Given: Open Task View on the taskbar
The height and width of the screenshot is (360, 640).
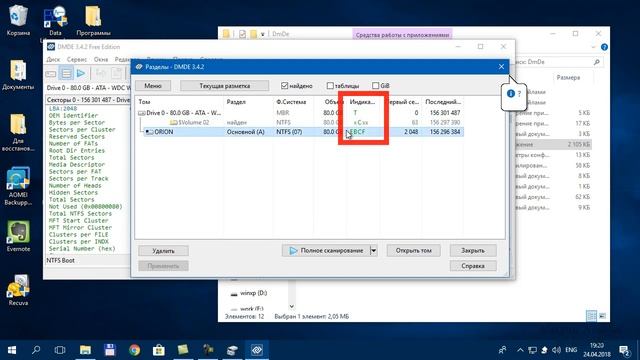Looking at the screenshot, I should coord(60,350).
